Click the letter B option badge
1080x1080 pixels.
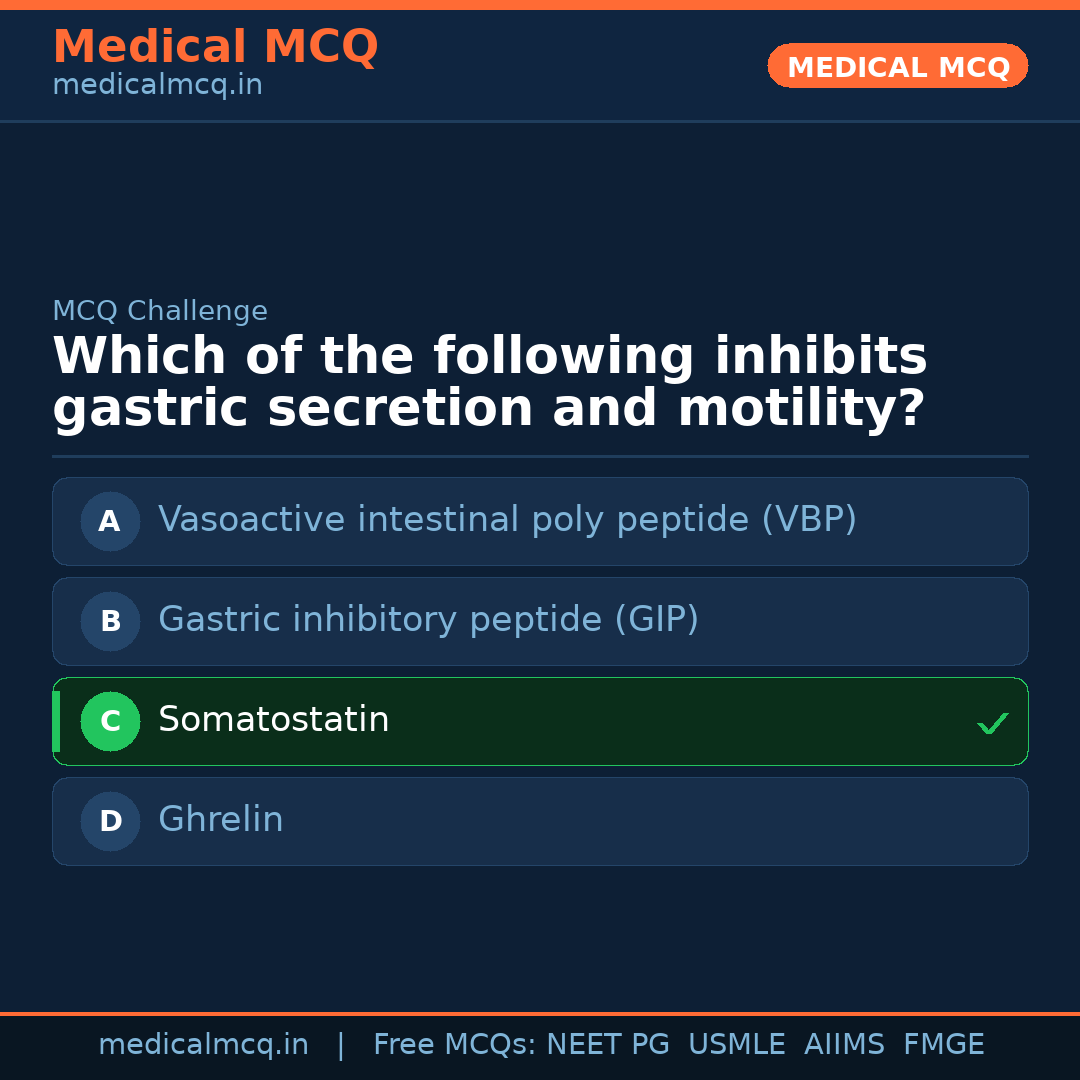pos(110,621)
